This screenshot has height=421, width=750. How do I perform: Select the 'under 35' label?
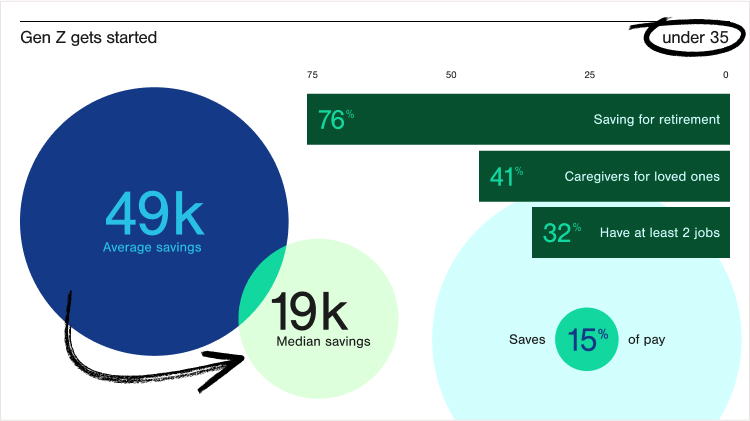(695, 37)
